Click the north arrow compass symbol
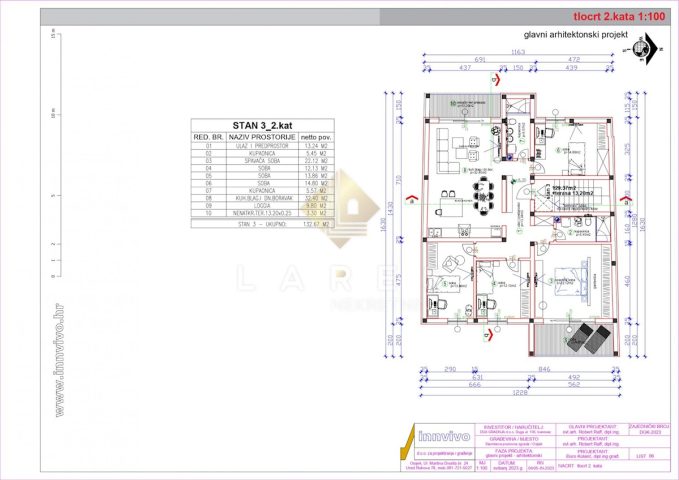The image size is (679, 480). [645, 49]
